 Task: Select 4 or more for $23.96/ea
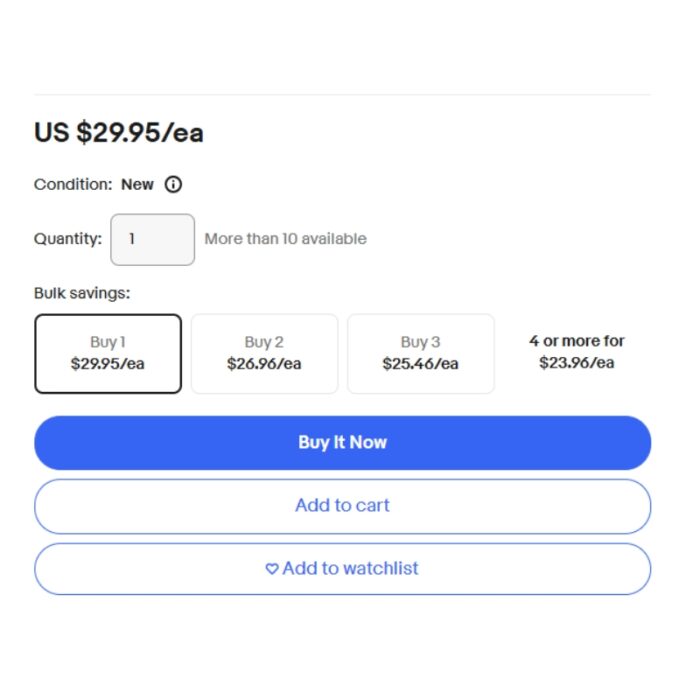point(577,352)
